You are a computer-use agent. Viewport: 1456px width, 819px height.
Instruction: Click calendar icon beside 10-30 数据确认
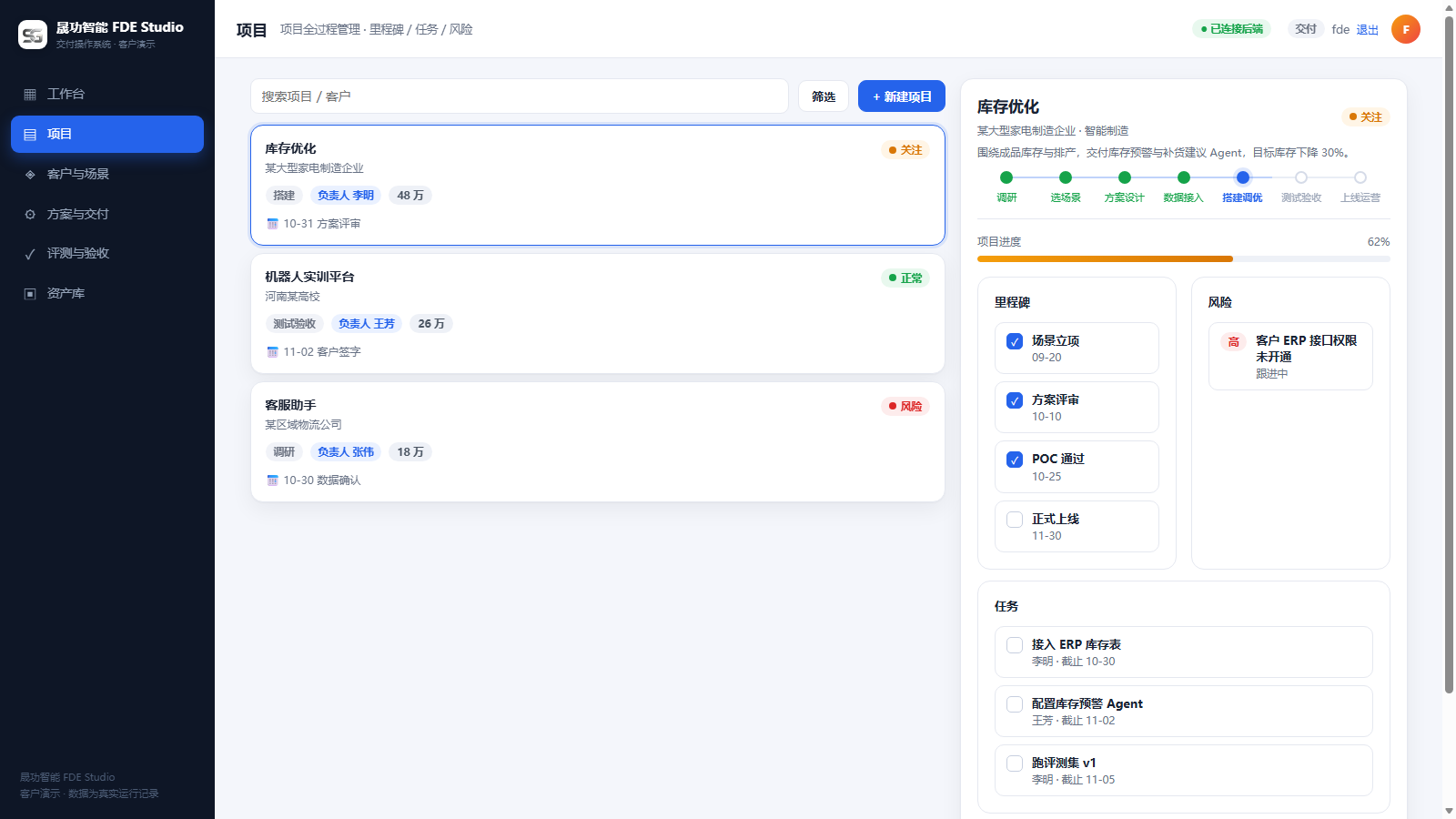pyautogui.click(x=272, y=480)
